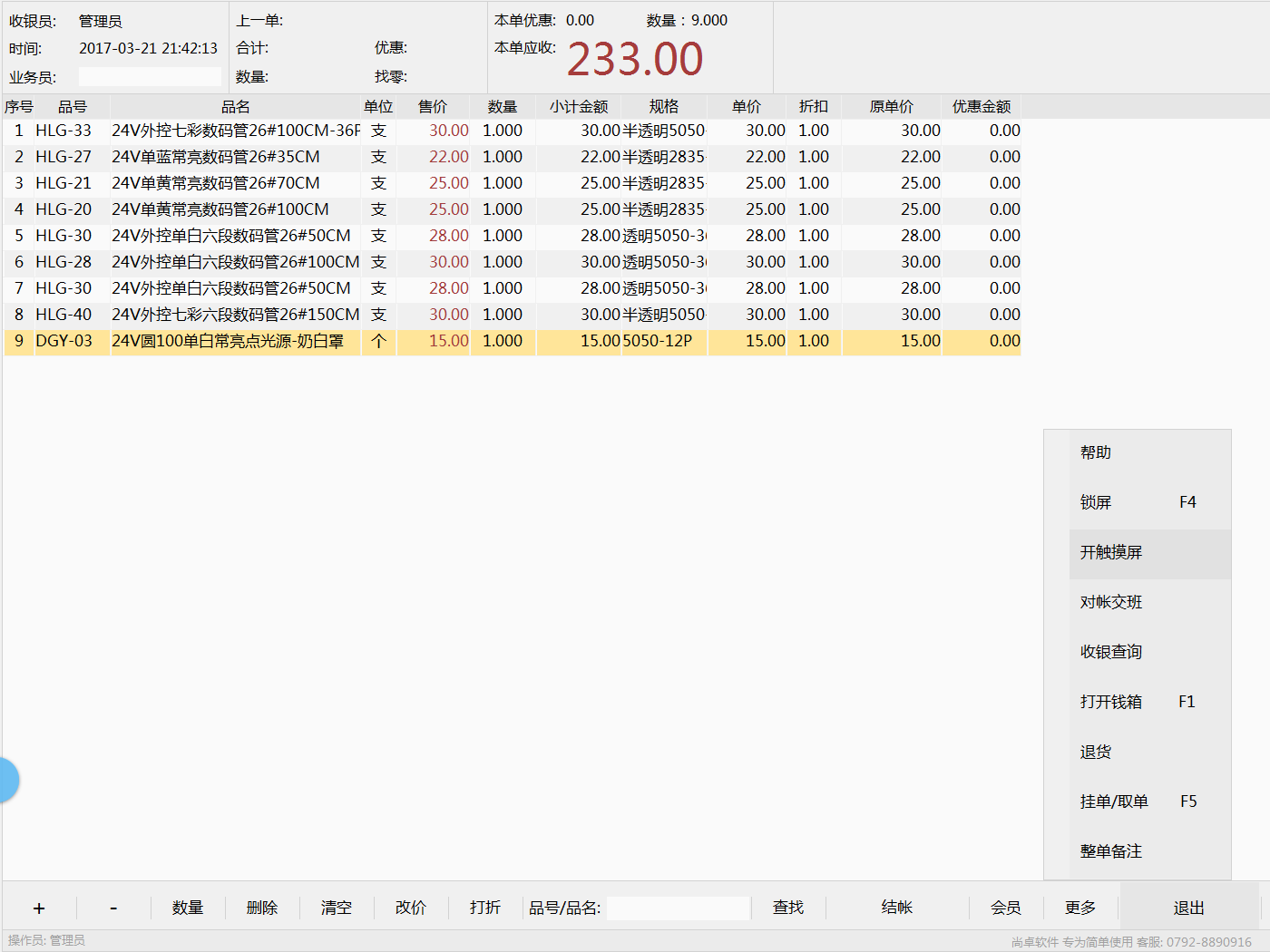Open 整单备注 order note entry
Image resolution: width=1270 pixels, height=952 pixels.
(x=1111, y=851)
